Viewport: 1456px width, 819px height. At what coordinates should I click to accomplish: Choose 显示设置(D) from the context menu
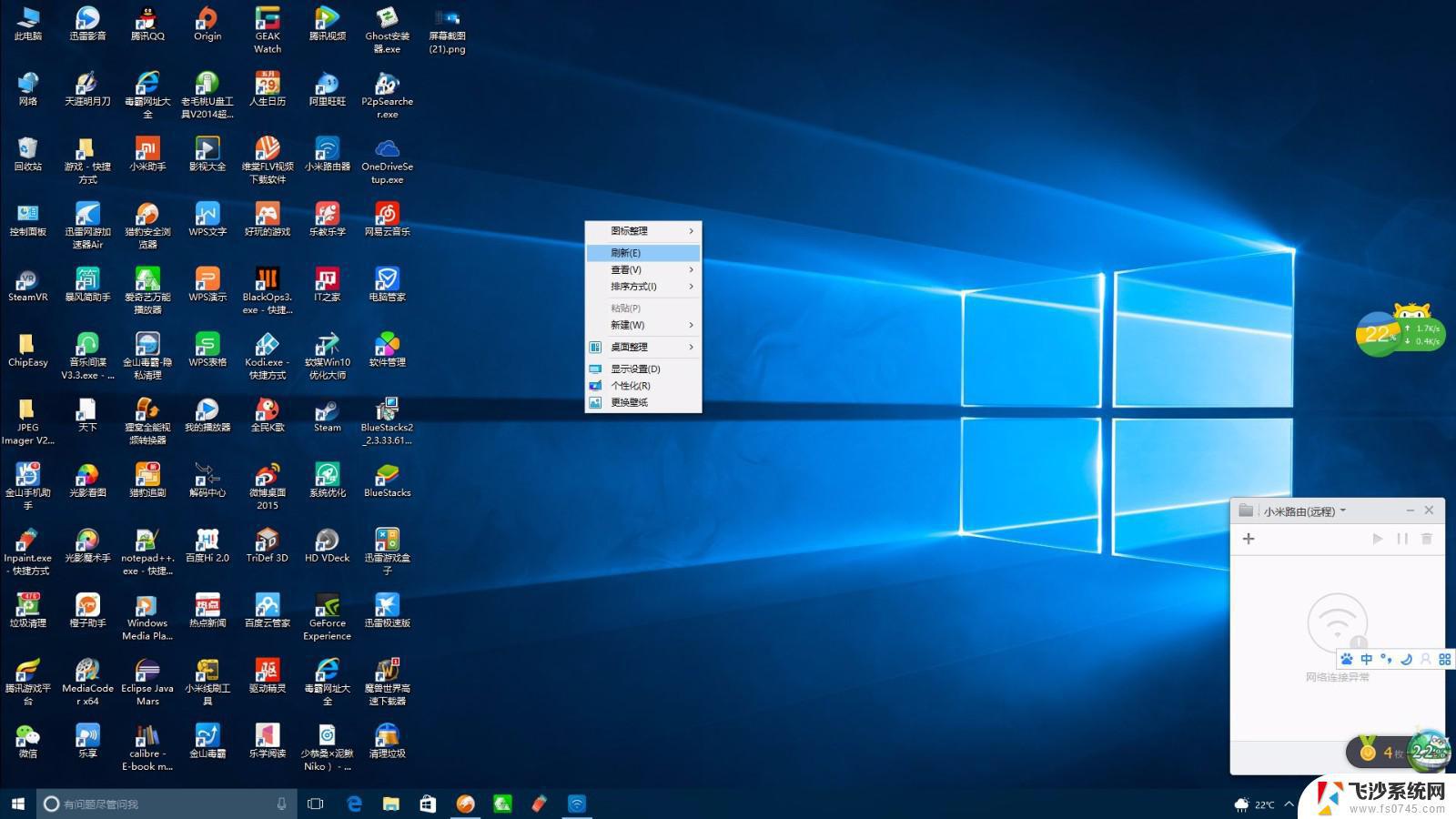(643, 369)
